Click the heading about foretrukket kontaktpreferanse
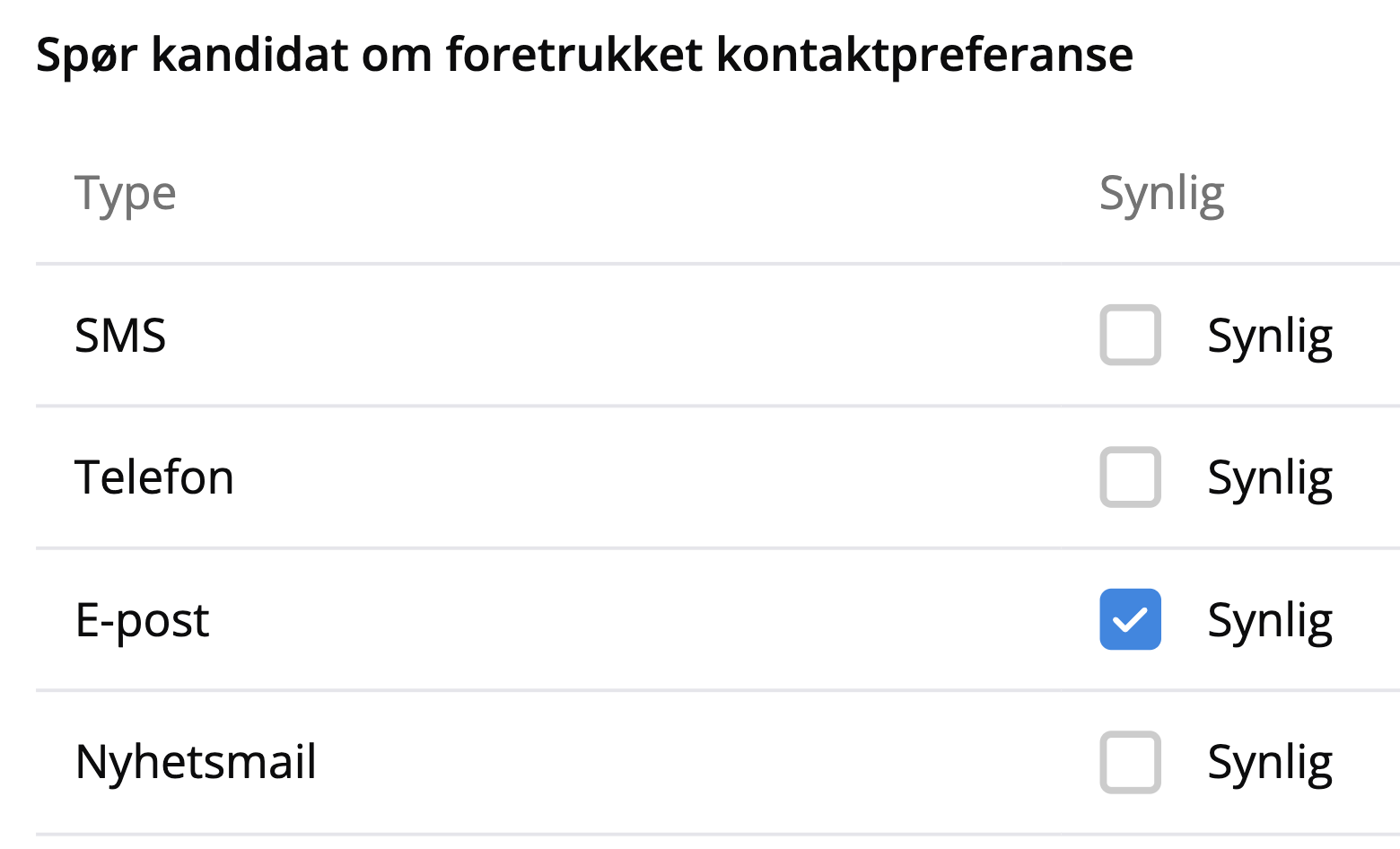The height and width of the screenshot is (849, 1400). (584, 55)
